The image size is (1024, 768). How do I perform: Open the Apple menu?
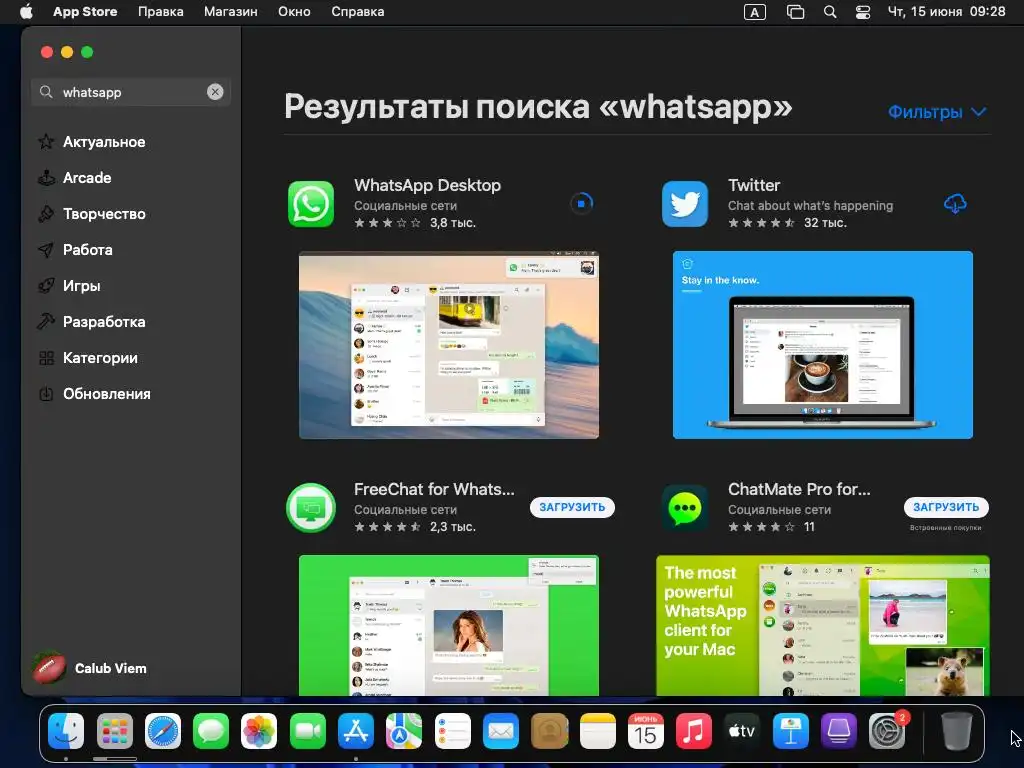[26, 12]
